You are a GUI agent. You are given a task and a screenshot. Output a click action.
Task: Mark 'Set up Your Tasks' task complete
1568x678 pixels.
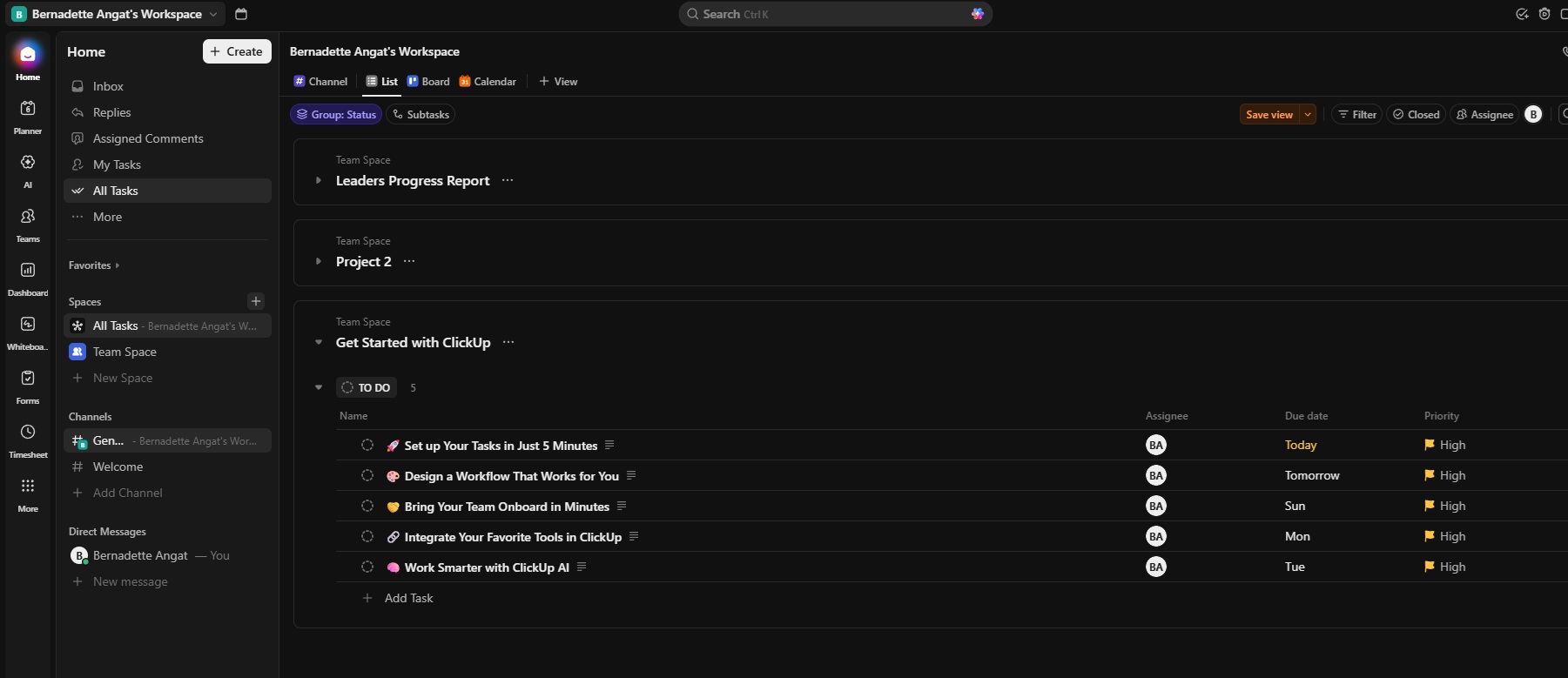tap(367, 446)
